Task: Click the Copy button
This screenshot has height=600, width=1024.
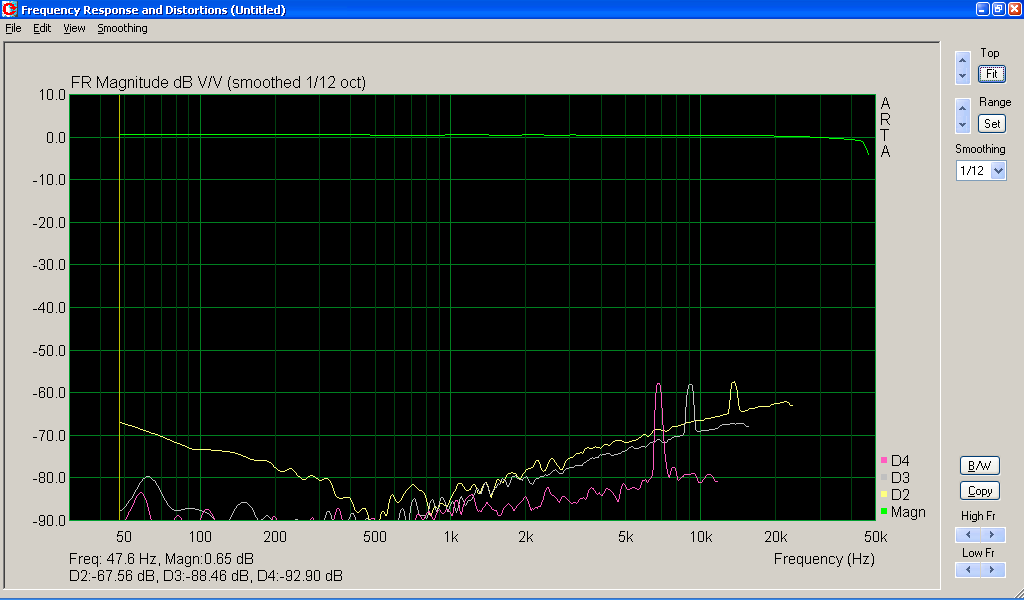Action: point(980,490)
